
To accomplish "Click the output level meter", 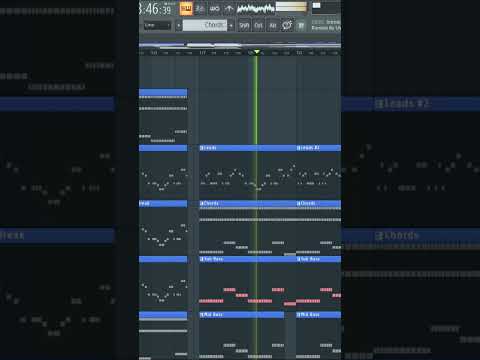I will coord(291,7).
